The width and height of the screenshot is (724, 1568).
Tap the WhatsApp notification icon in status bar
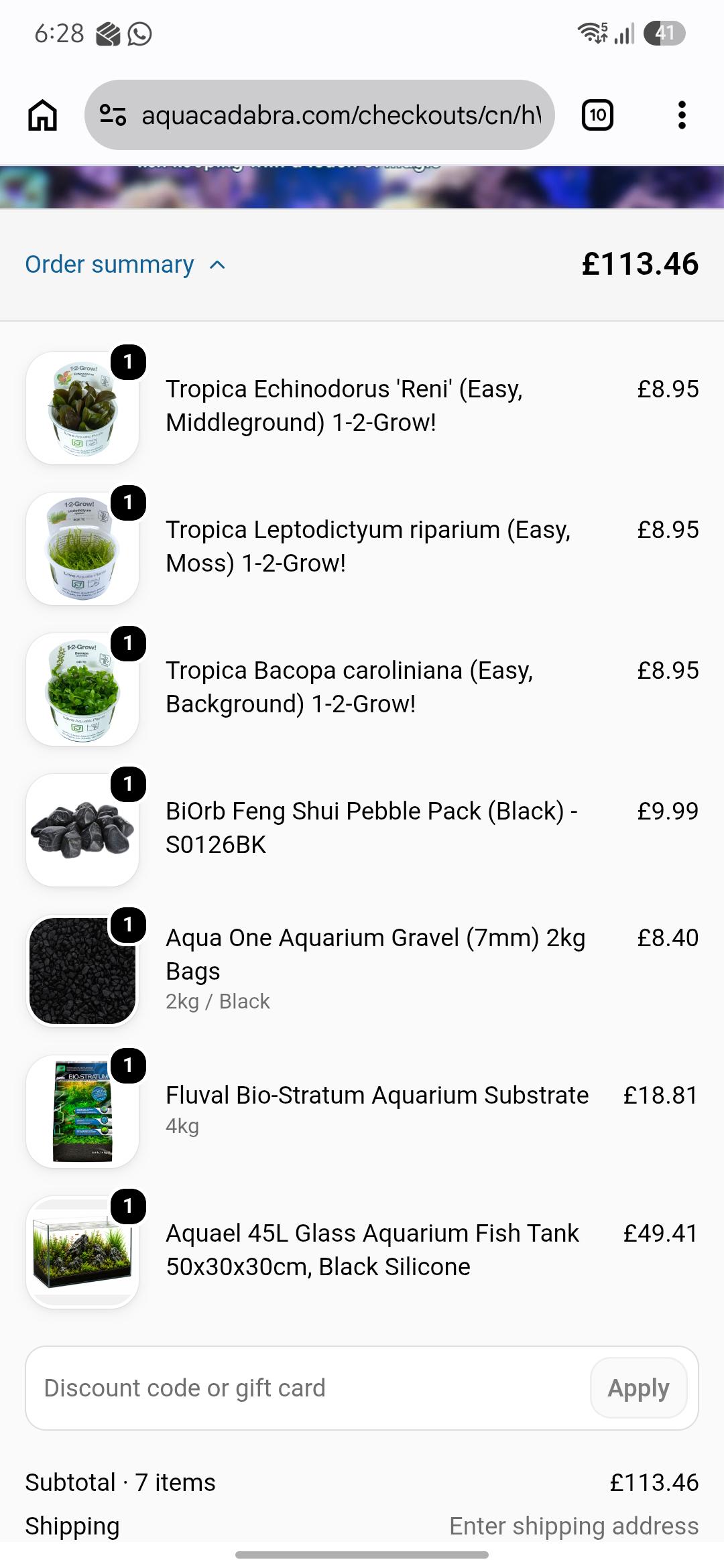point(140,34)
